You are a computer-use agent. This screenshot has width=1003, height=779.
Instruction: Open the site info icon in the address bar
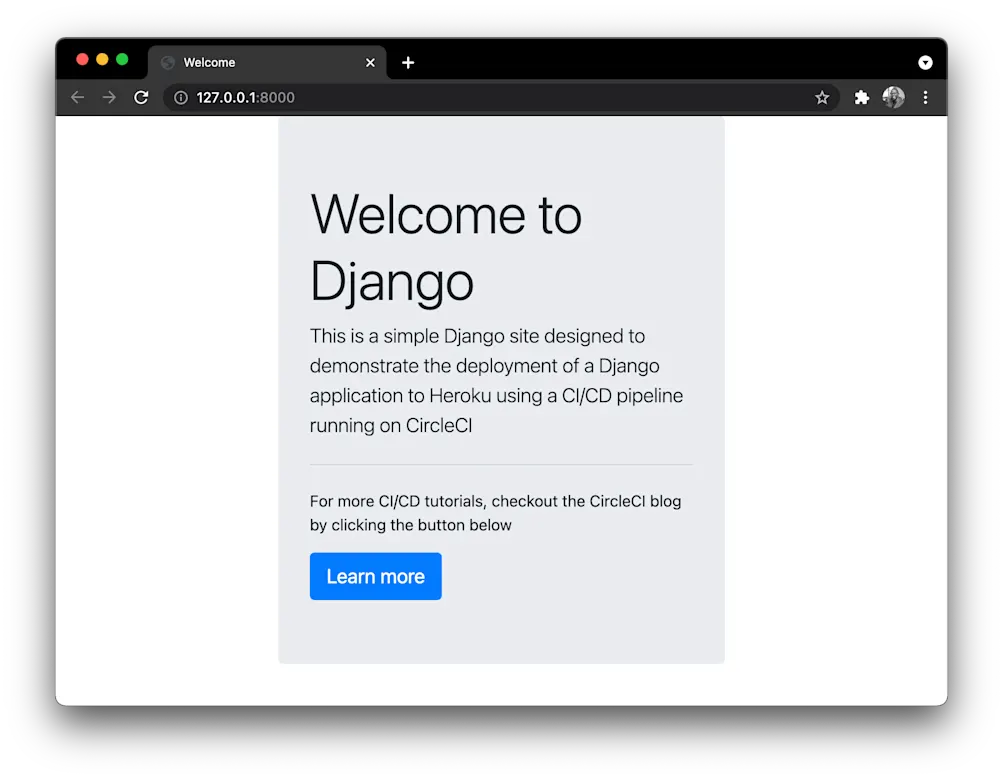(181, 97)
